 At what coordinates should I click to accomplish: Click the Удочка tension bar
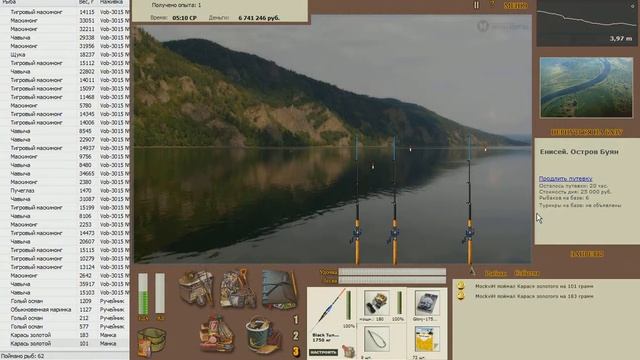click(392, 272)
